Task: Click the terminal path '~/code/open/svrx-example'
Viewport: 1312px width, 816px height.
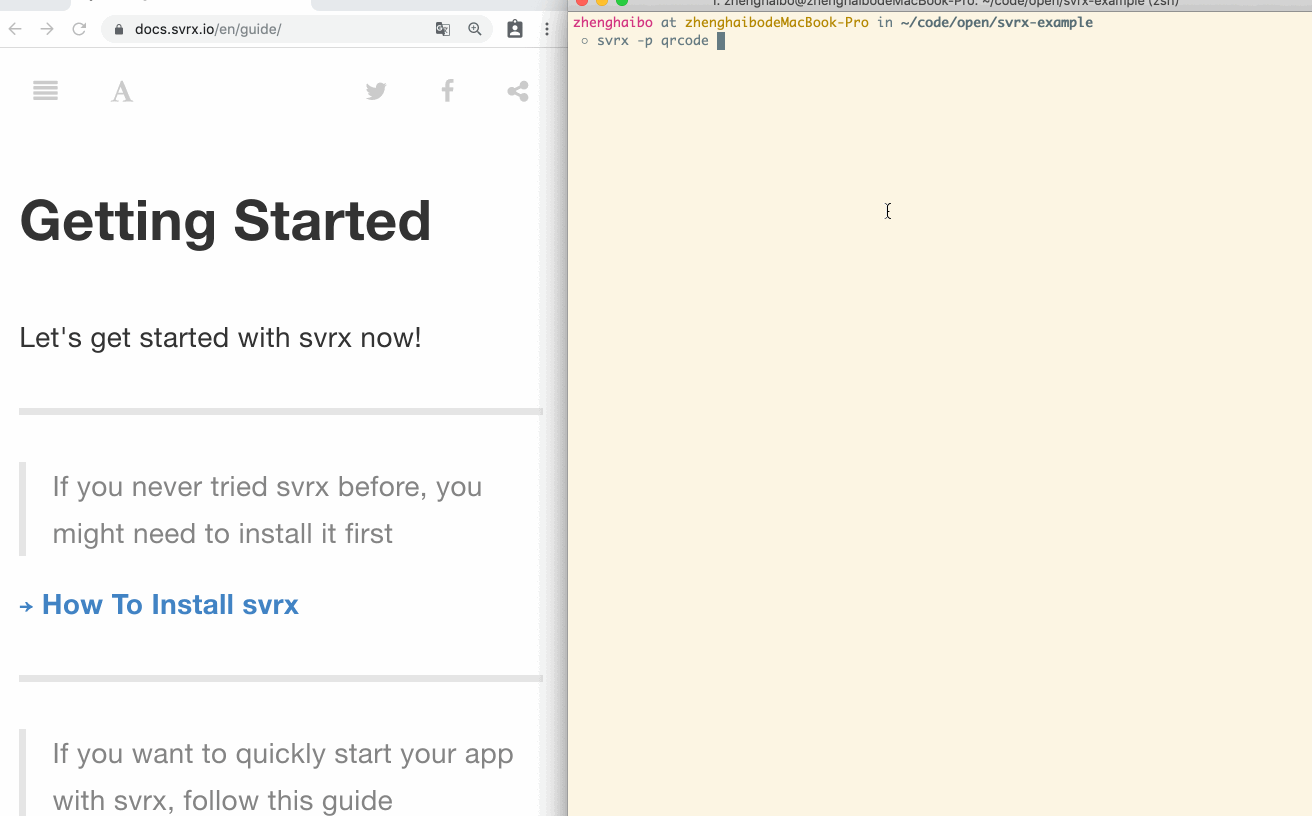Action: click(997, 22)
